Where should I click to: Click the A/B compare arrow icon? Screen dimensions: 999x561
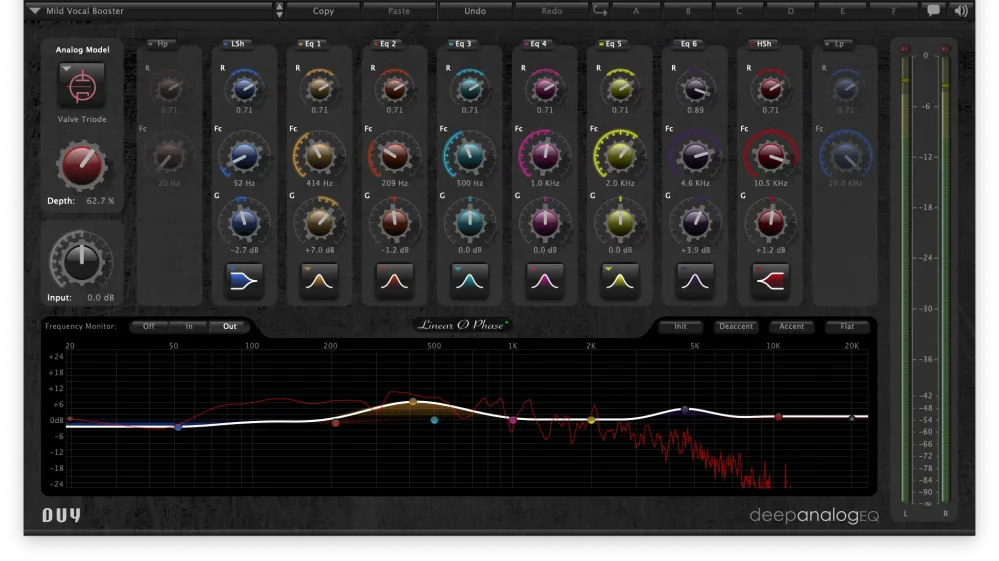[600, 10]
